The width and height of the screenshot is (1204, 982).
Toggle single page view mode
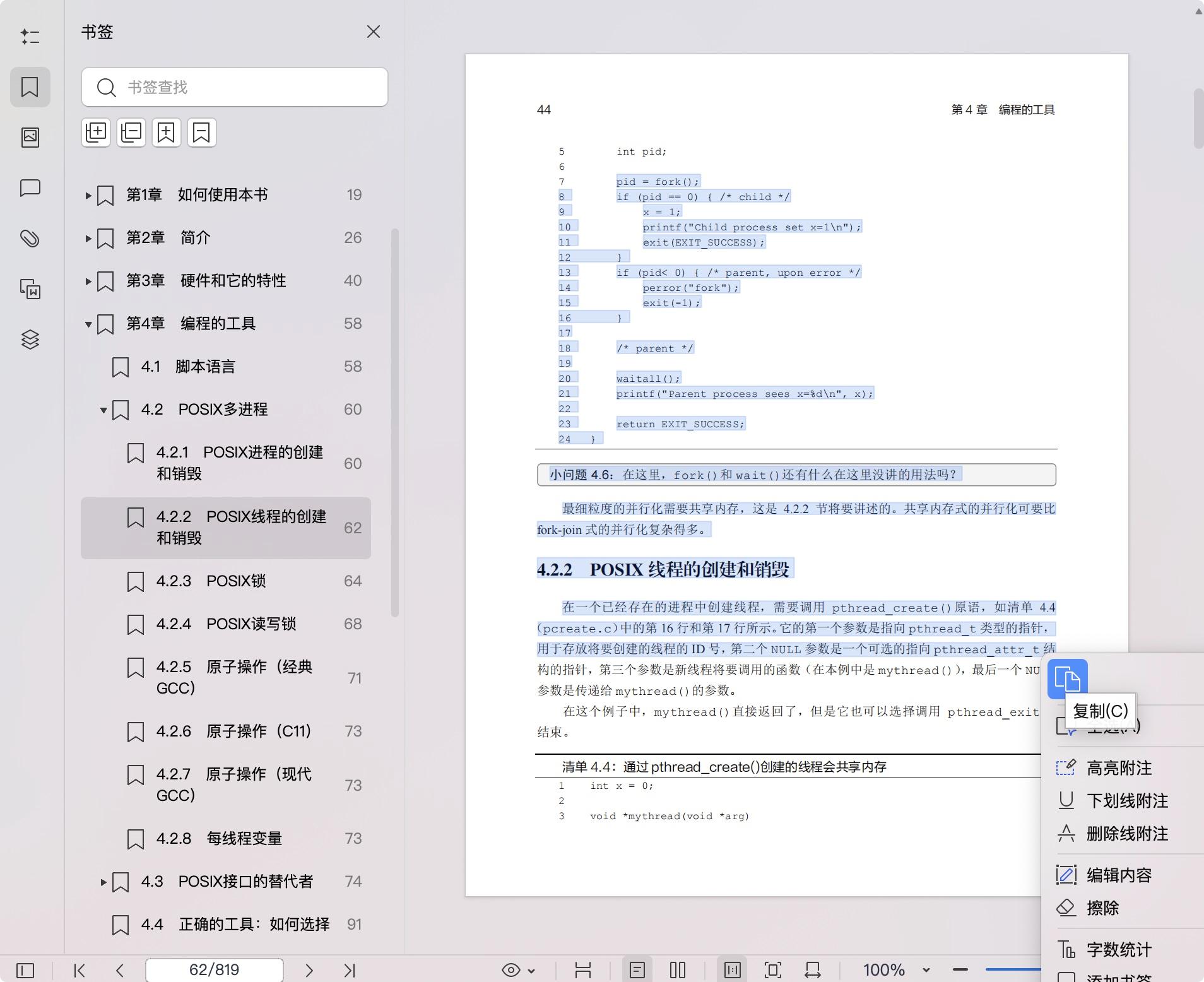[637, 970]
